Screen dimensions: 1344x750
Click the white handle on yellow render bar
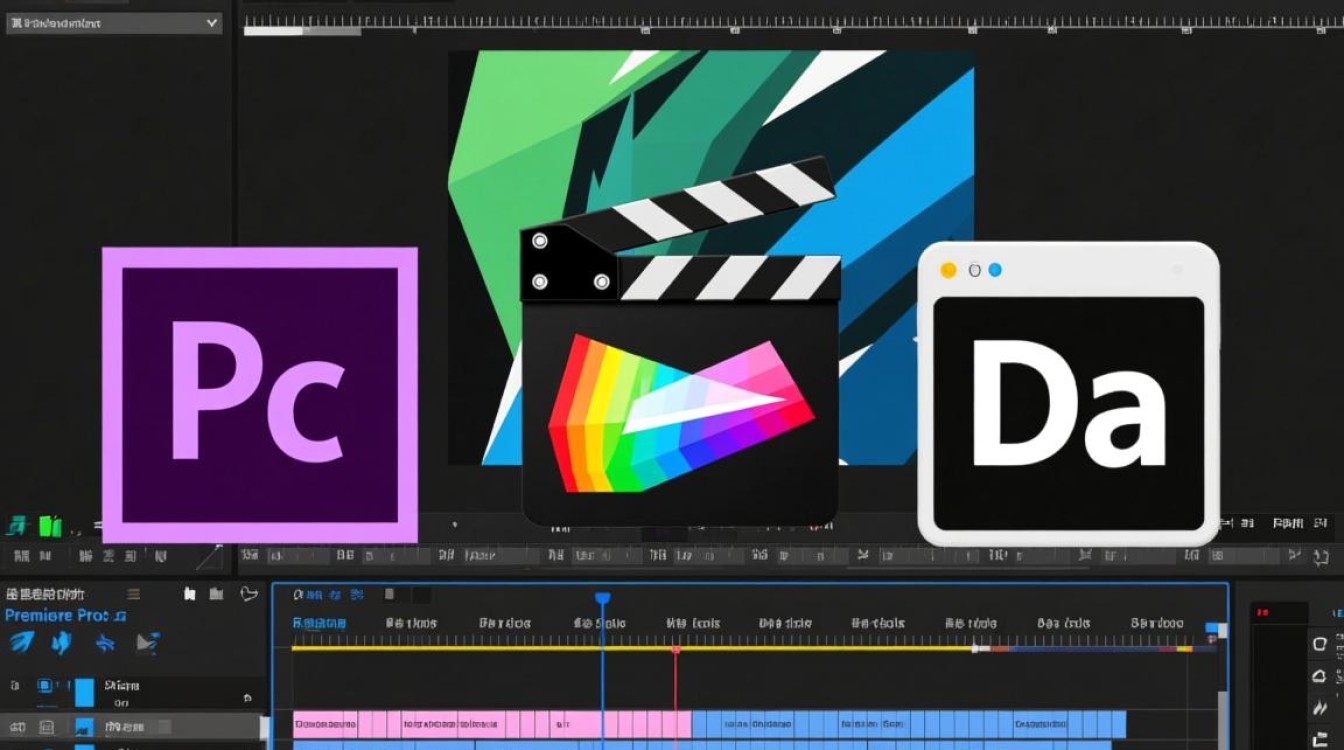pos(978,648)
